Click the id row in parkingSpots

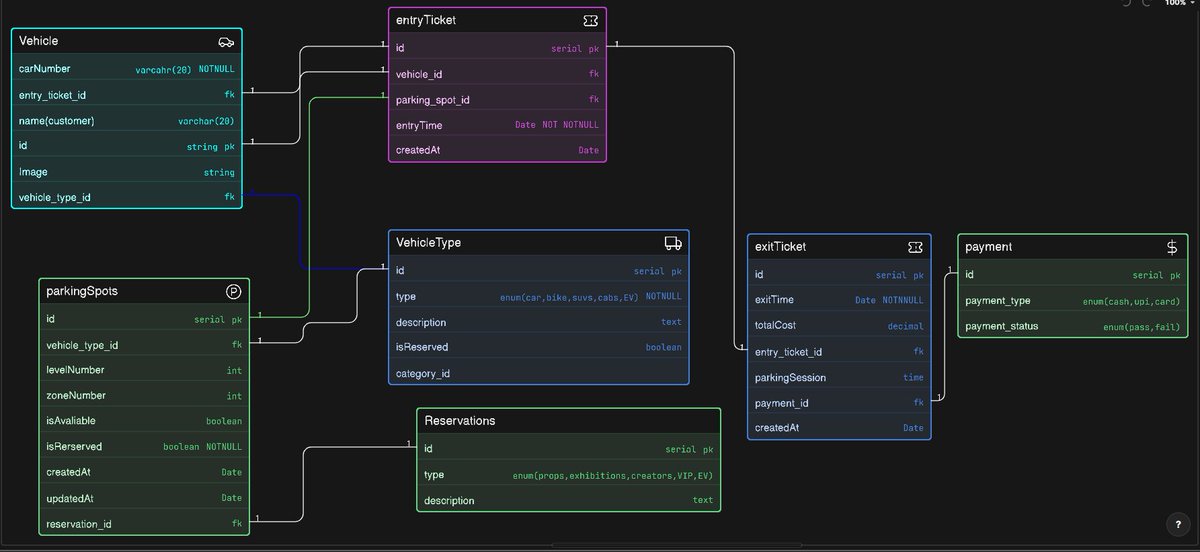pos(145,320)
